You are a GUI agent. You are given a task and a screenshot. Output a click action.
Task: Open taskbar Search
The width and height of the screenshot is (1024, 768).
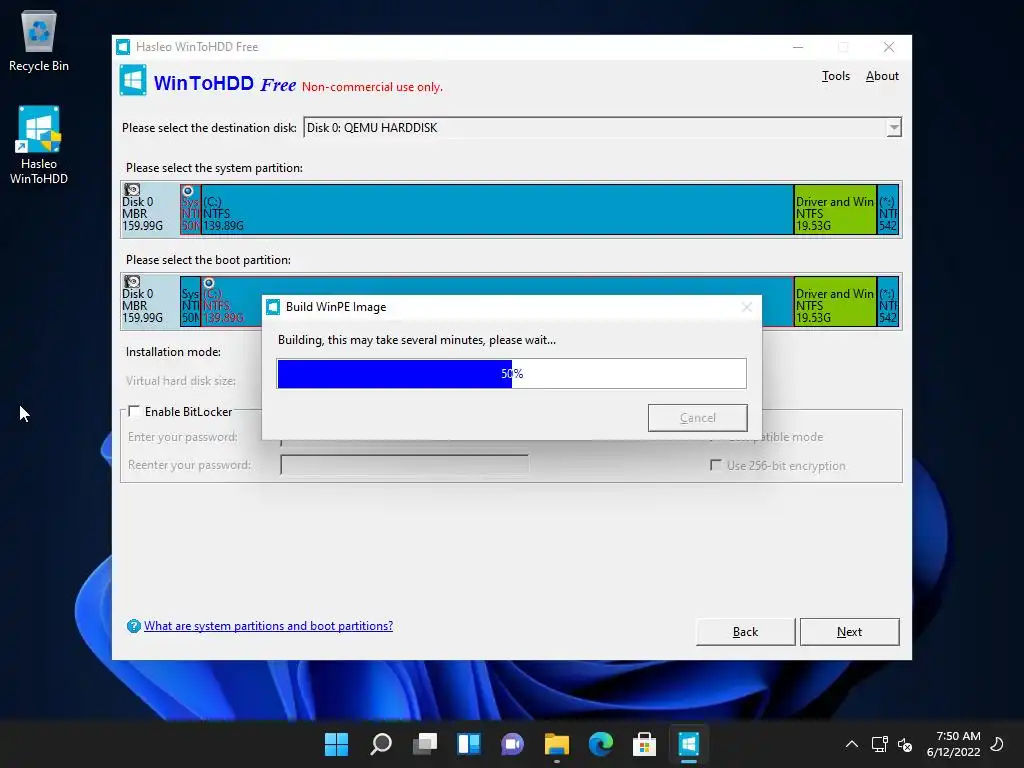[381, 744]
